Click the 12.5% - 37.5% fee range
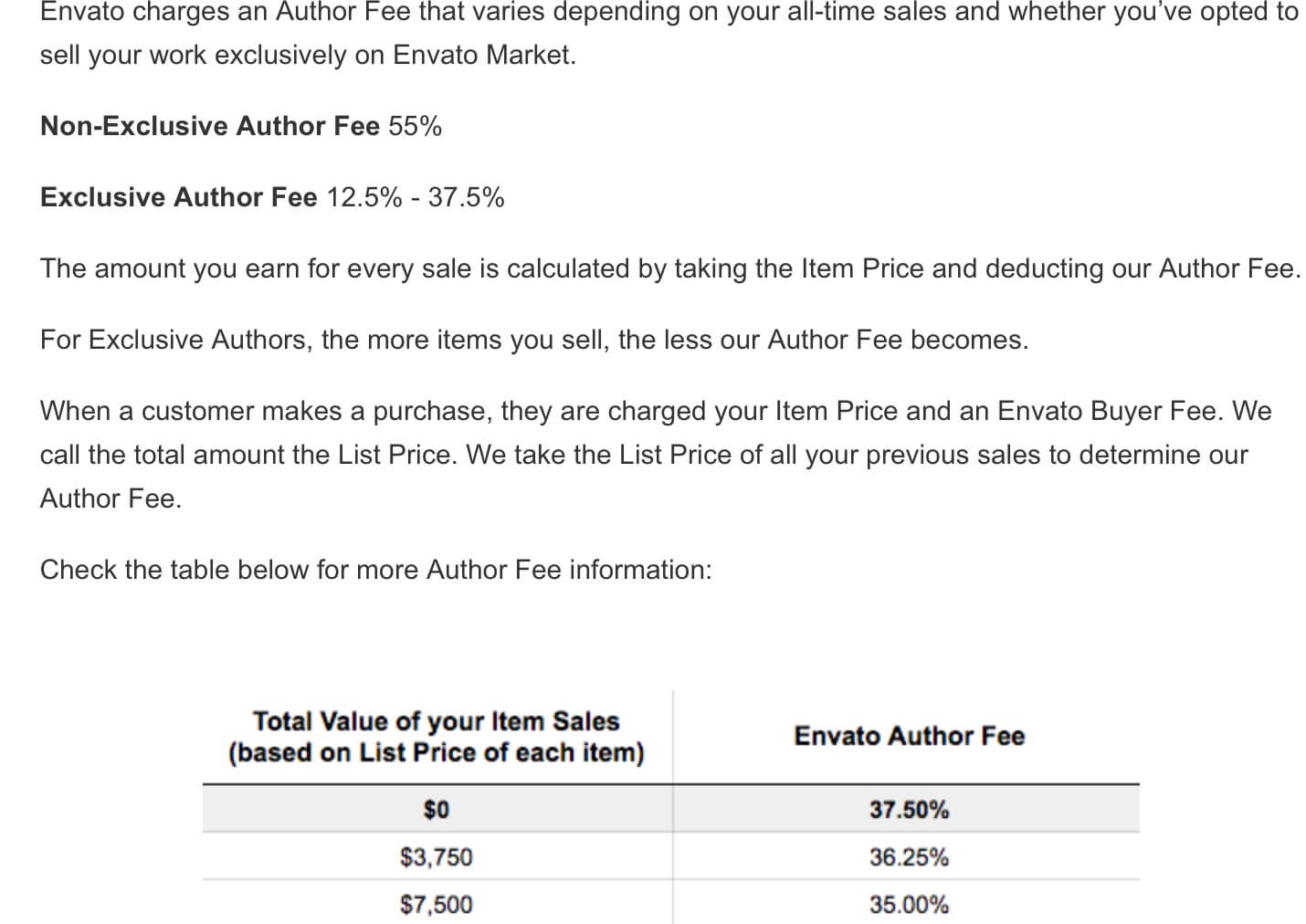This screenshot has height=924, width=1306. (416, 197)
